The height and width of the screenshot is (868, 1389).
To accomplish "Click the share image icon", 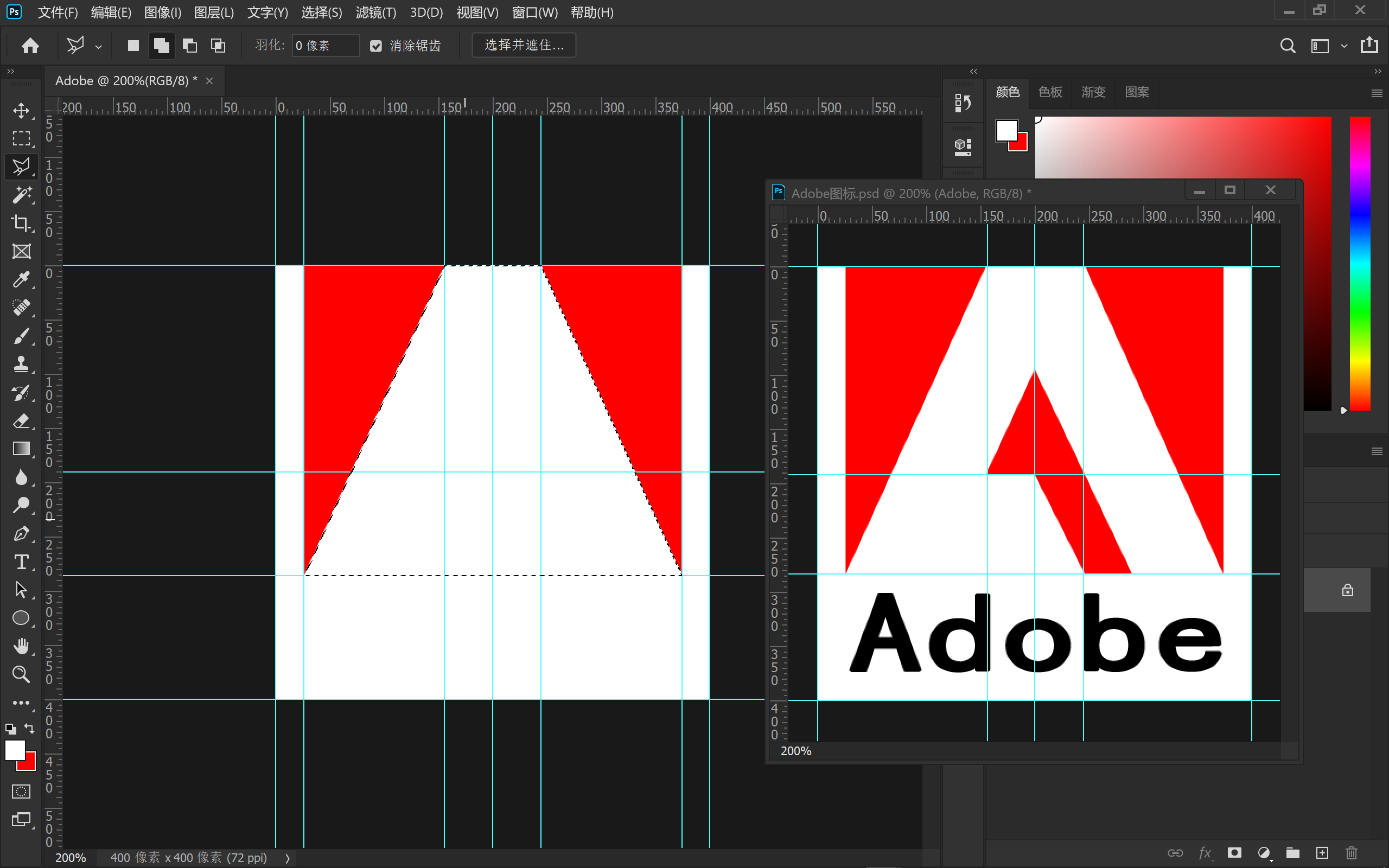I will 1369,45.
